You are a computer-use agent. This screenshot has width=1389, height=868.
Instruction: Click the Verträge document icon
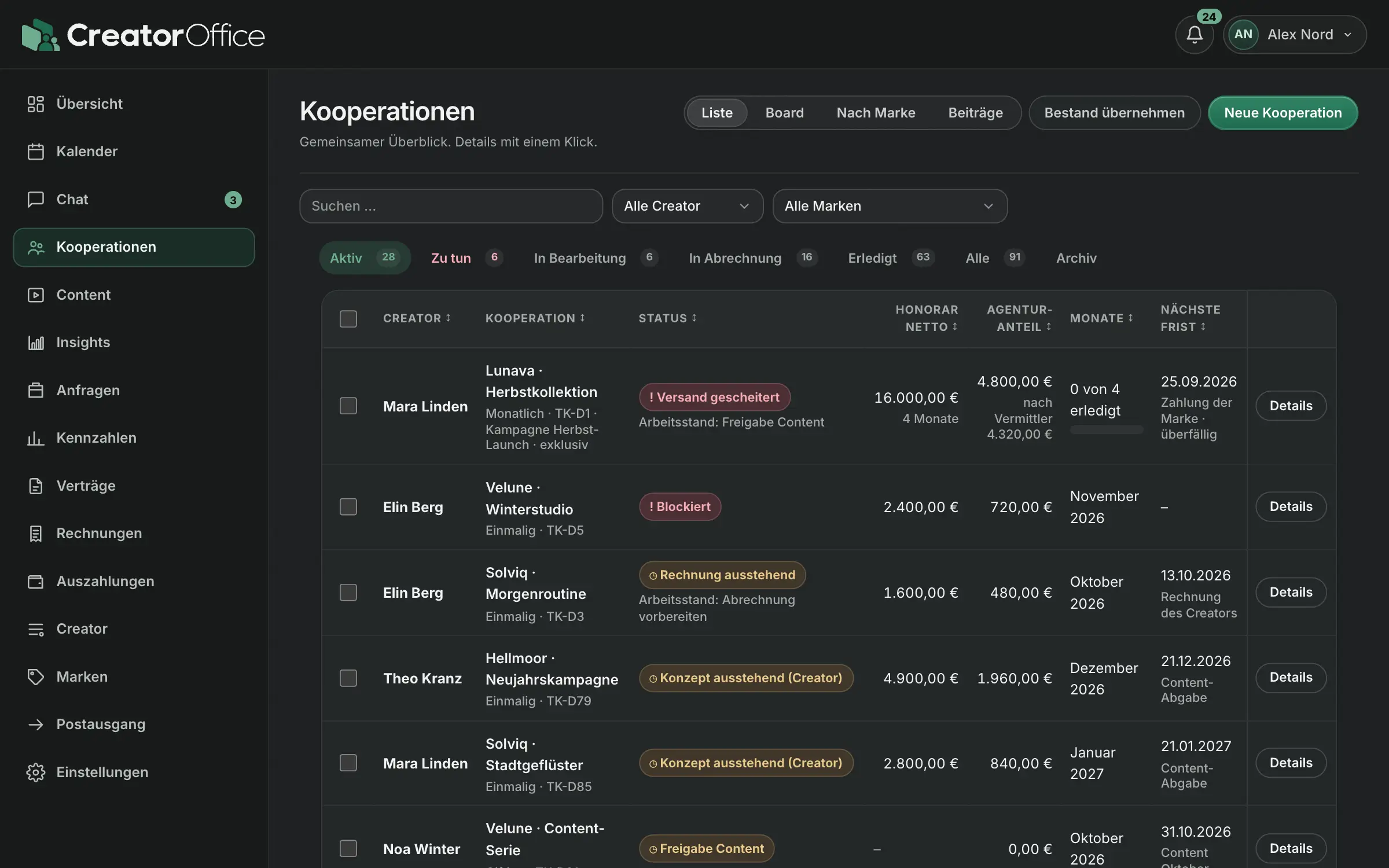(x=36, y=486)
